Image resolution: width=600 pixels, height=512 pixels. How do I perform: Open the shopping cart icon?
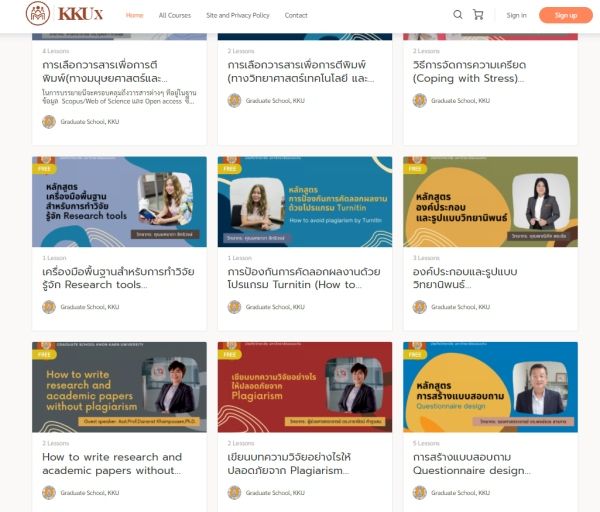click(478, 15)
